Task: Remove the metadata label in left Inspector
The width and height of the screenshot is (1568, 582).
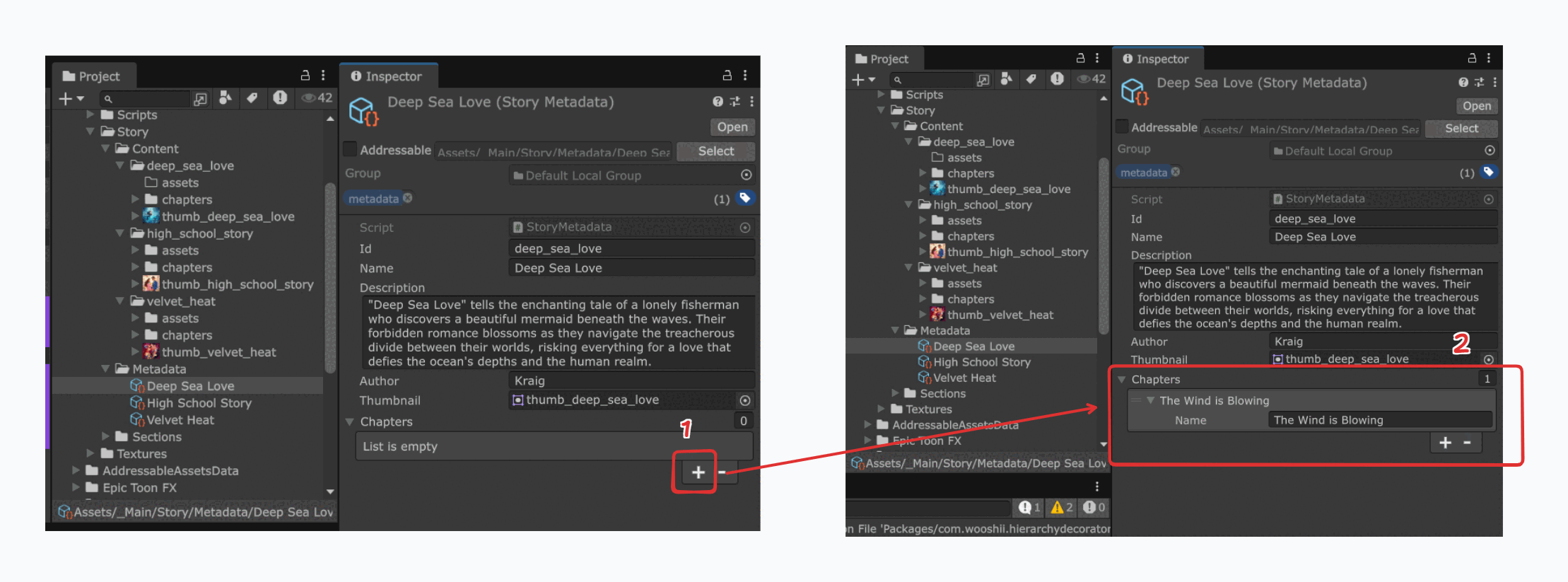Action: coord(407,198)
